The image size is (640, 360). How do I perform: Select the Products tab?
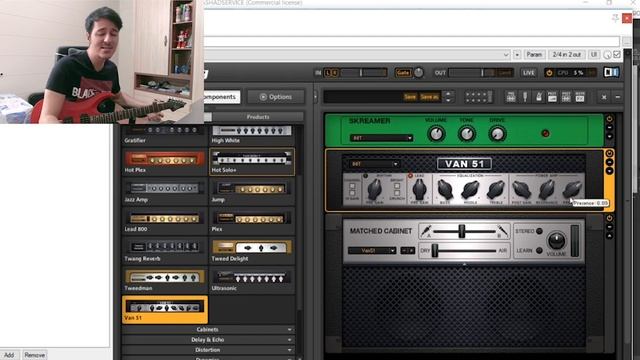point(258,117)
